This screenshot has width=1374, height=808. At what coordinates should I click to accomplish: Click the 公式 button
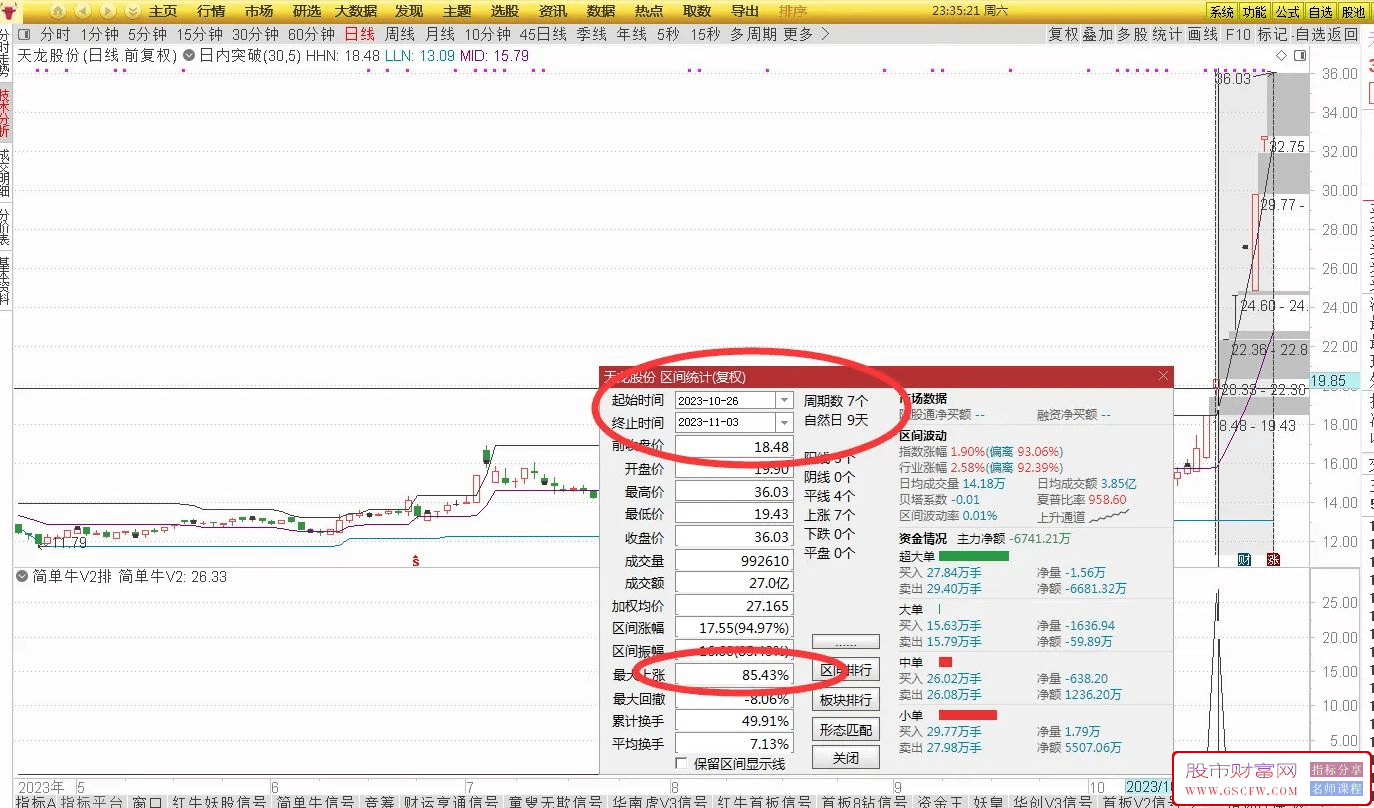[x=1288, y=12]
